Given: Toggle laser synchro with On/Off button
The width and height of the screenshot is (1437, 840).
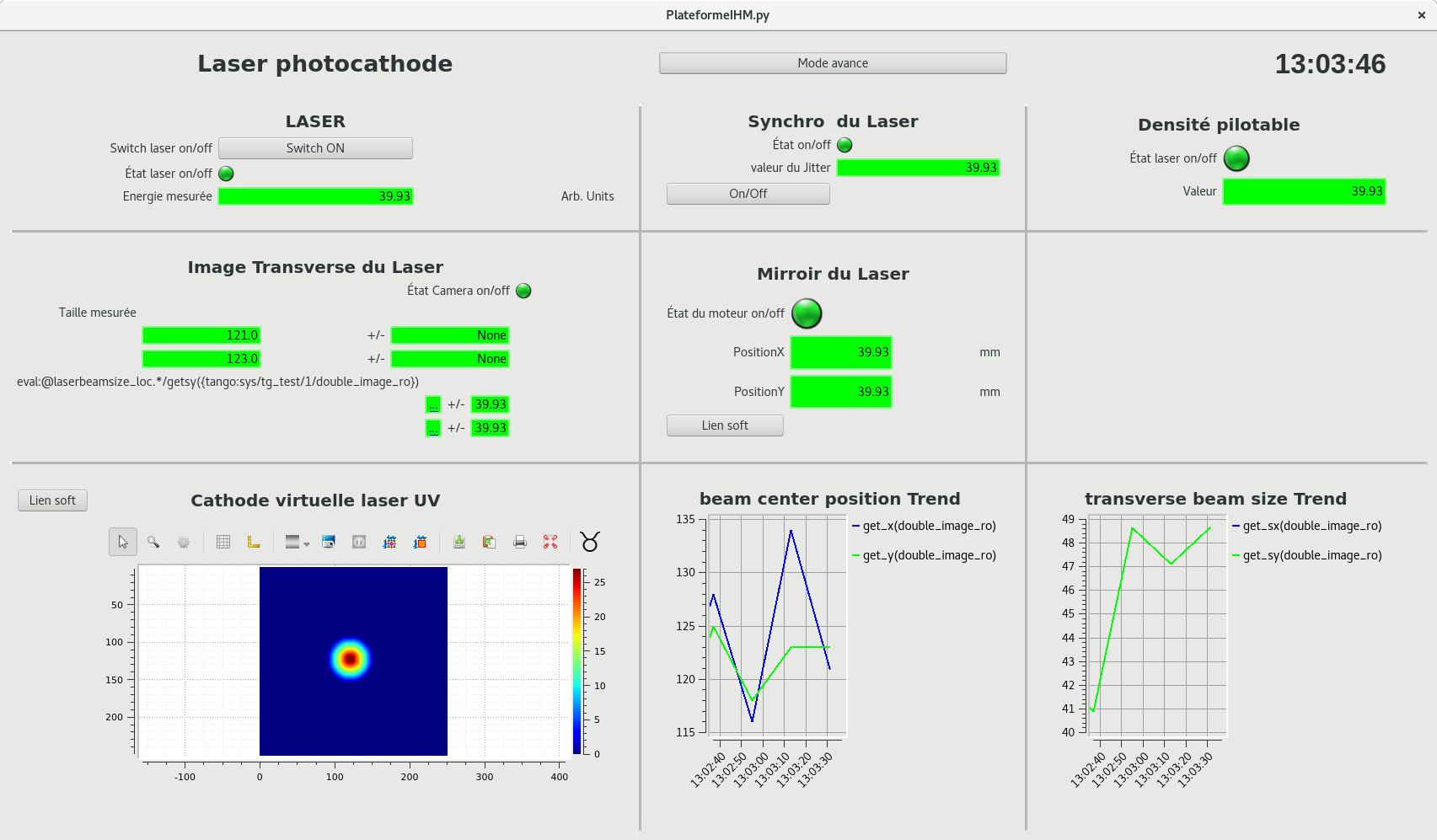Looking at the screenshot, I should click(x=748, y=194).
